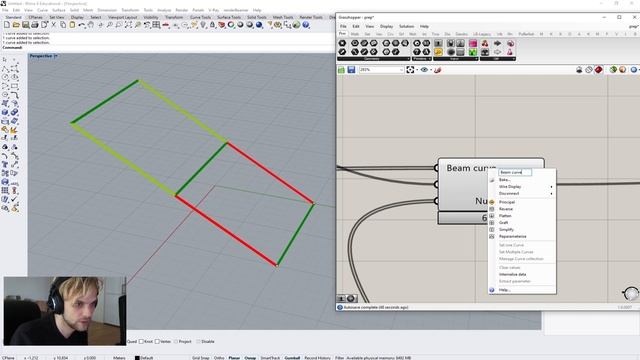The width and height of the screenshot is (640, 360).
Task: Open the Pufferfish tab in Grasshopper
Action: [x=526, y=34]
